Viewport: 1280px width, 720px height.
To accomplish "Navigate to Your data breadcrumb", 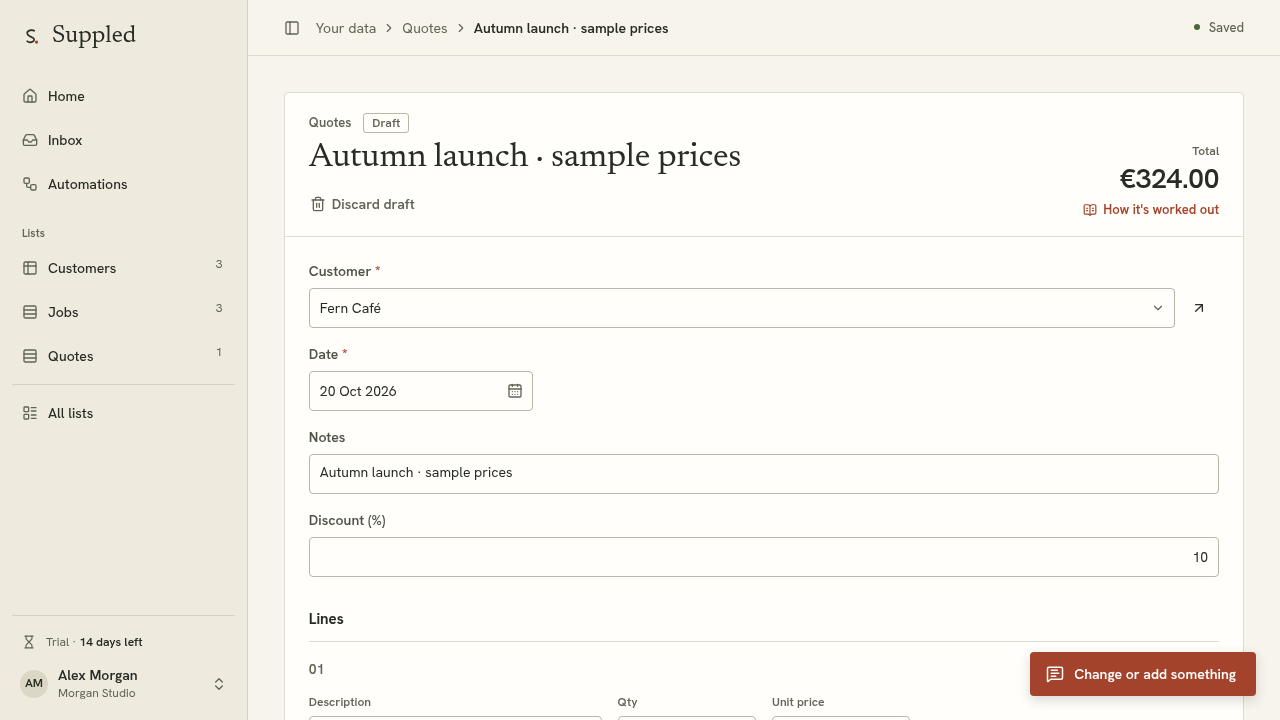I will pyautogui.click(x=346, y=28).
